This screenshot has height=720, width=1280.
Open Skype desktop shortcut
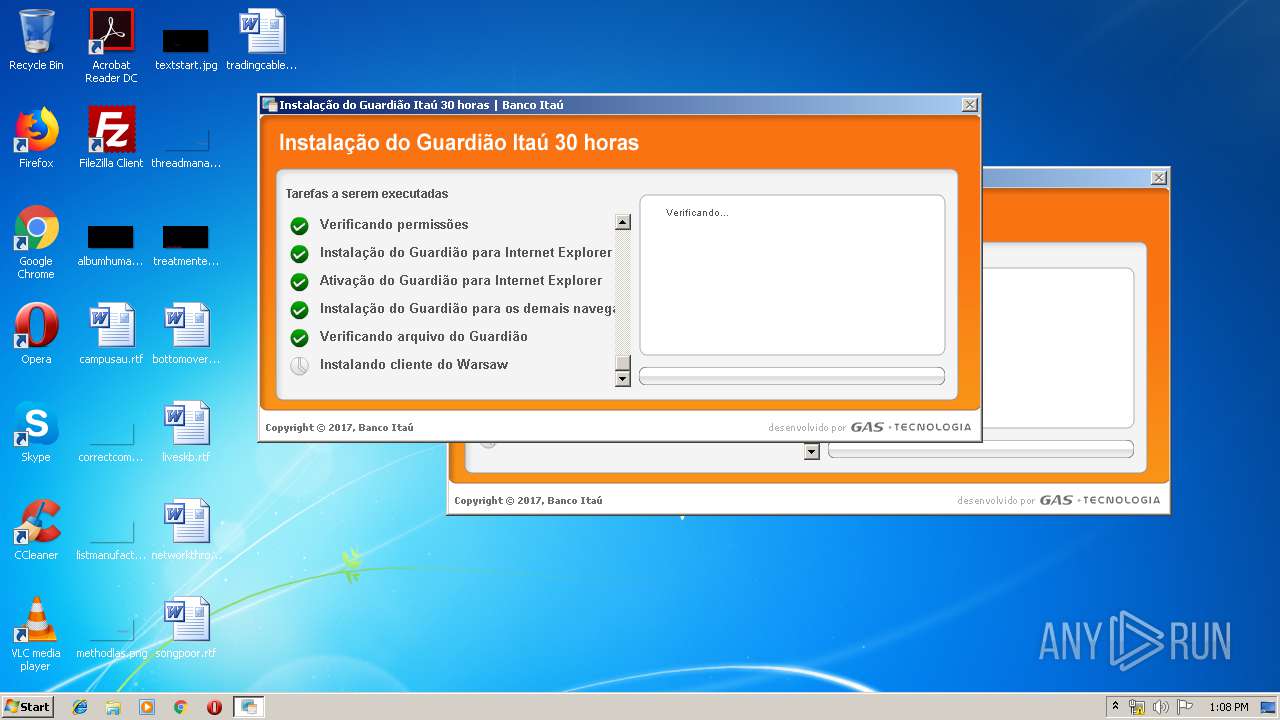(x=36, y=432)
